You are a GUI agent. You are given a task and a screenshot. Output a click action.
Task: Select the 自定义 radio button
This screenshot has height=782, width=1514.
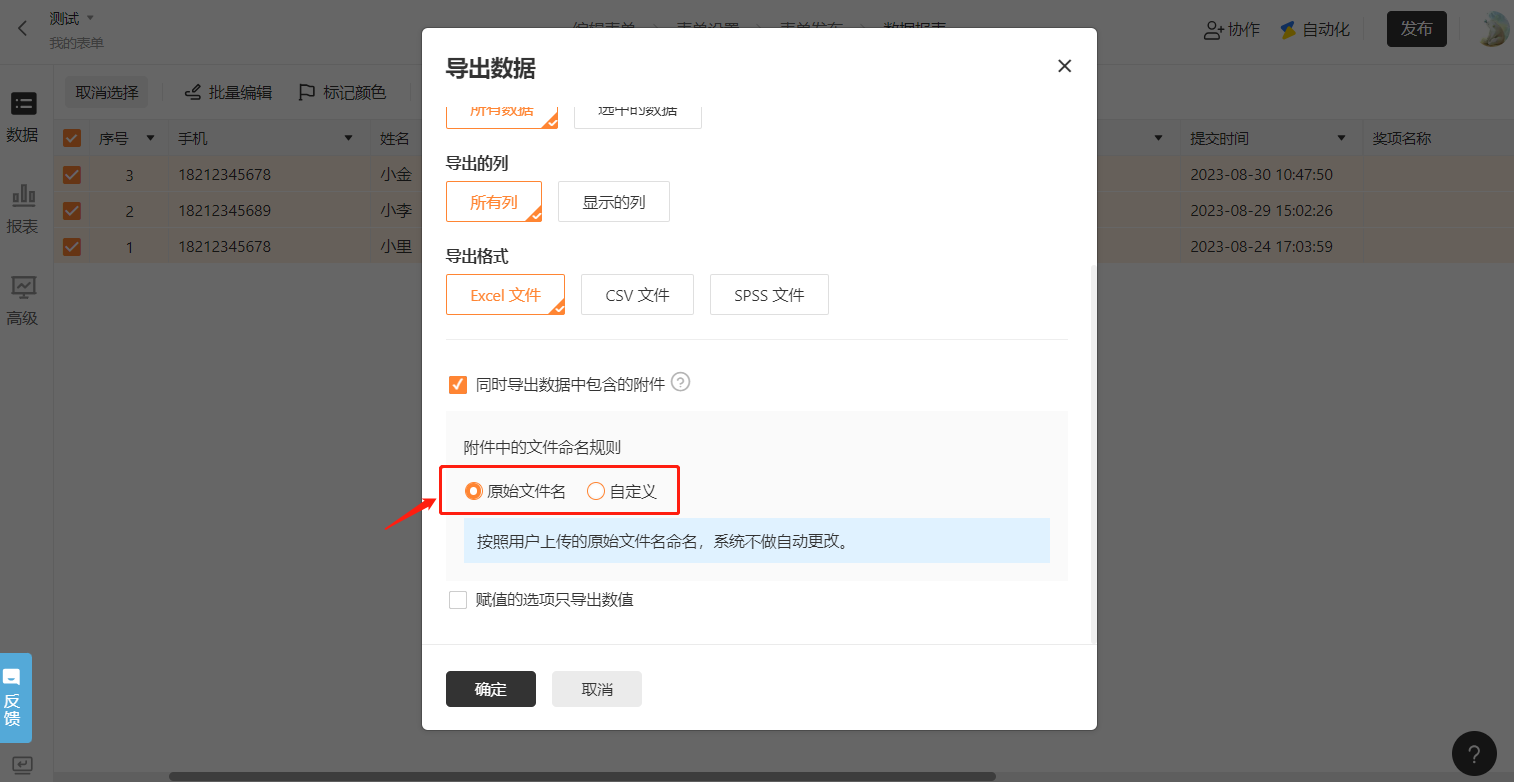click(596, 491)
